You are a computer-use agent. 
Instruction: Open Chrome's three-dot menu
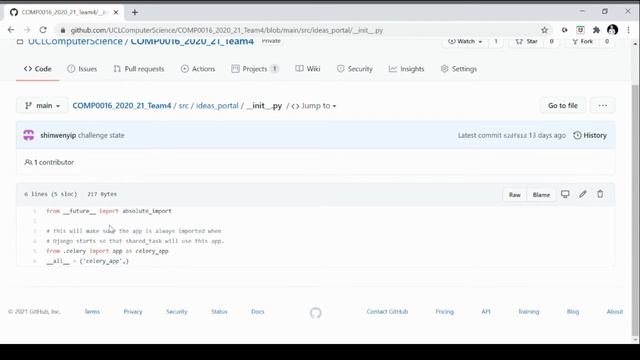pyautogui.click(x=629, y=30)
